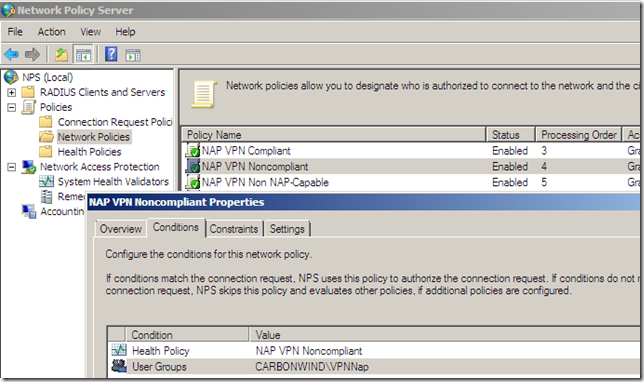Click the Network Access Protection computer icon

point(29,167)
